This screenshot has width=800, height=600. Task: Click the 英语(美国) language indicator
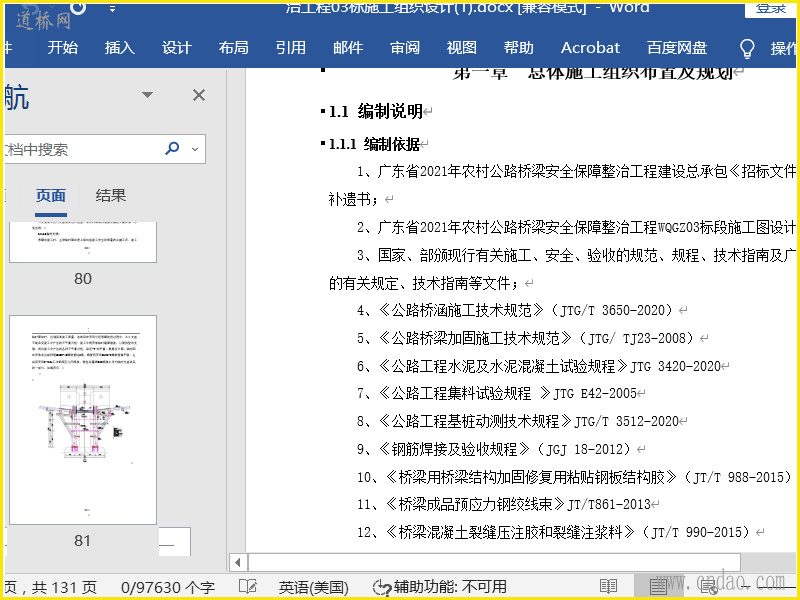313,586
